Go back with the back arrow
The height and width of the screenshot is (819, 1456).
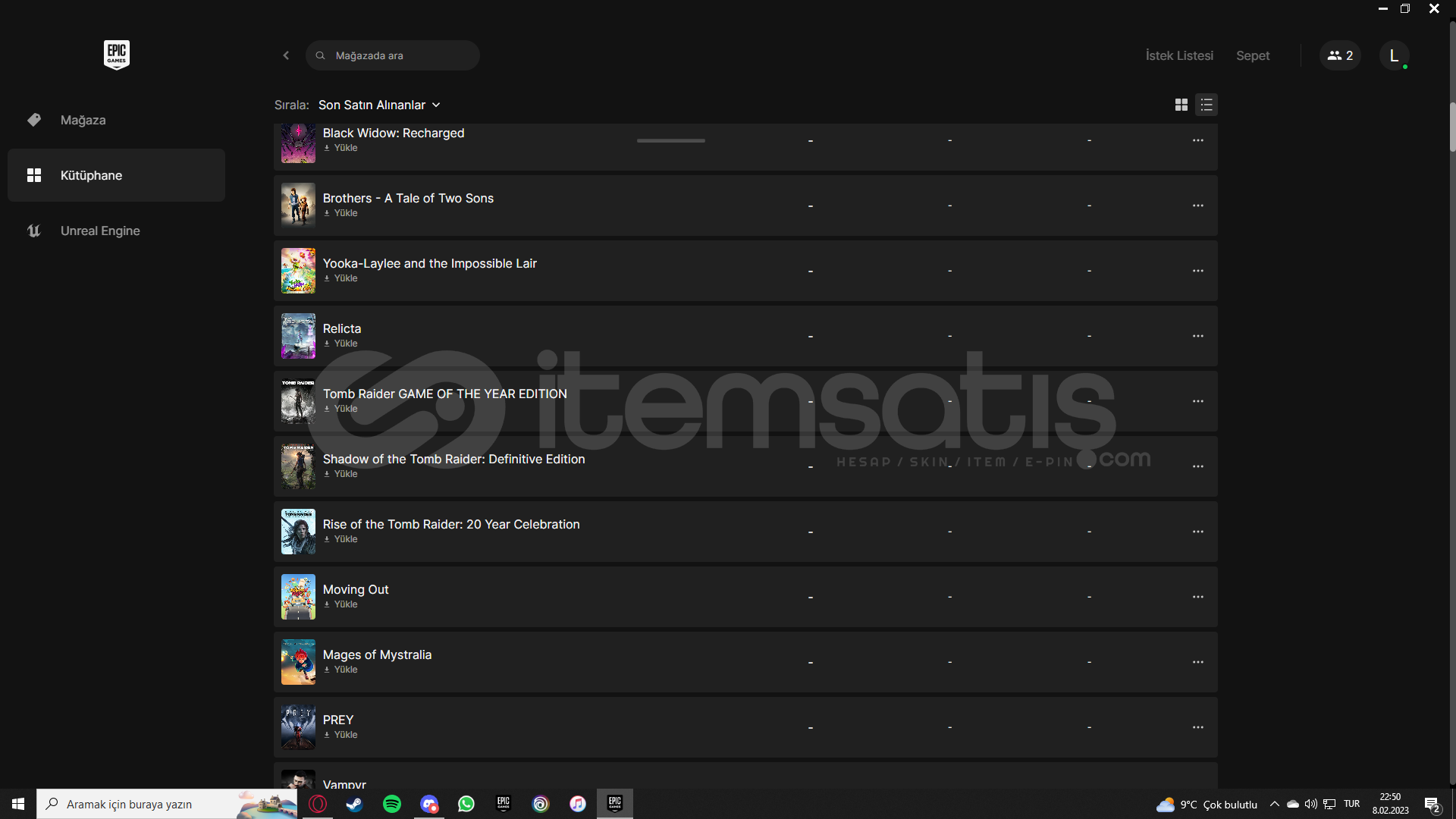click(286, 55)
